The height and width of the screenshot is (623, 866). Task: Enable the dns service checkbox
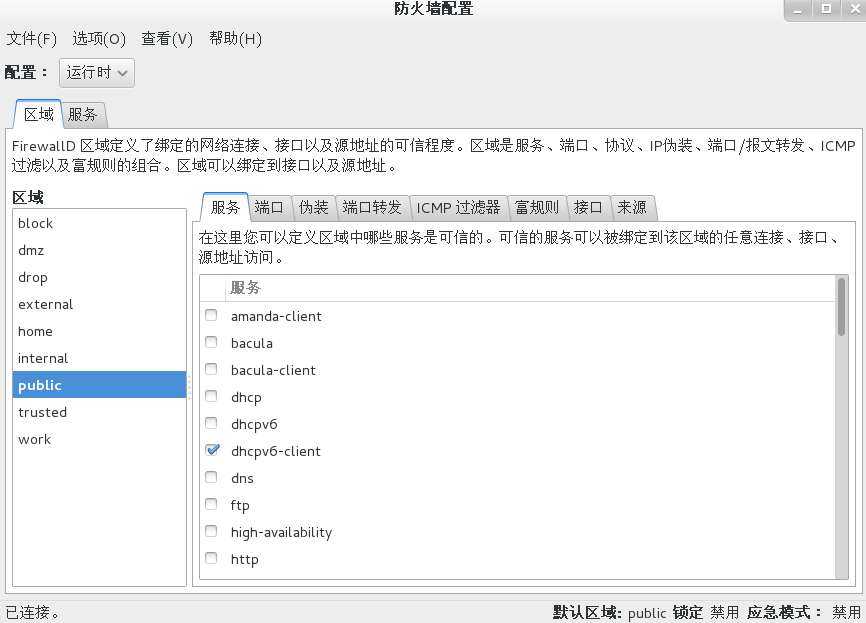click(x=211, y=477)
